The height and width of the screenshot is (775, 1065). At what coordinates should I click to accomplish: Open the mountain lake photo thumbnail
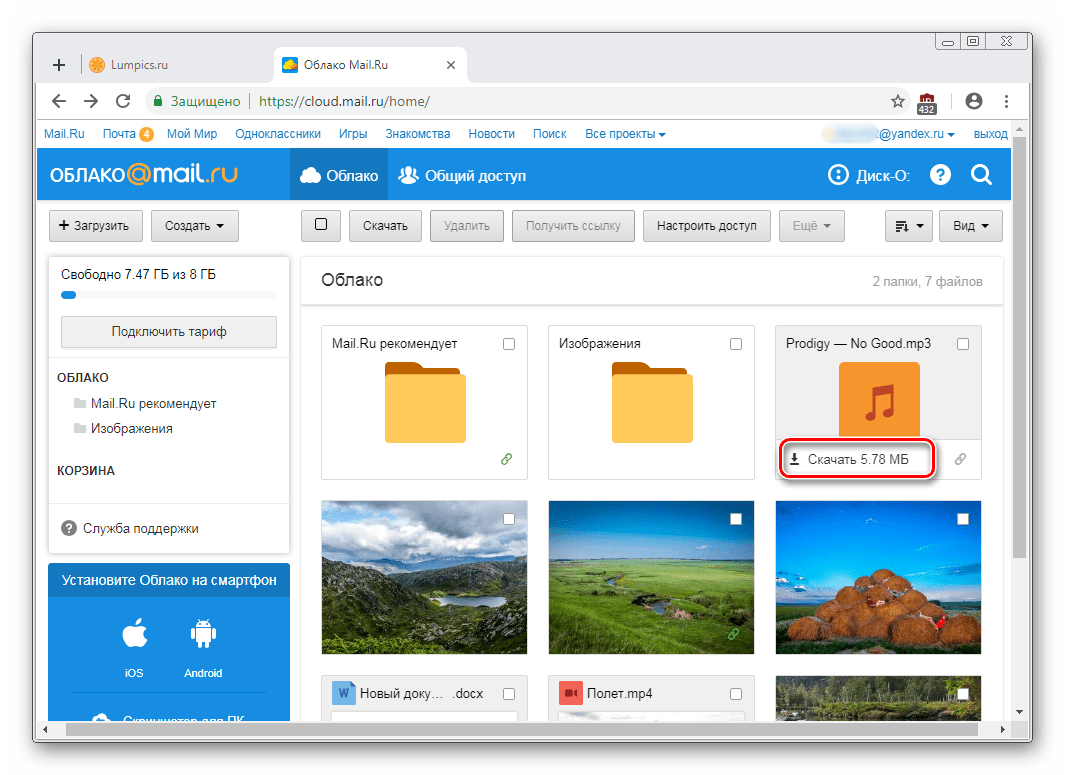click(x=425, y=577)
